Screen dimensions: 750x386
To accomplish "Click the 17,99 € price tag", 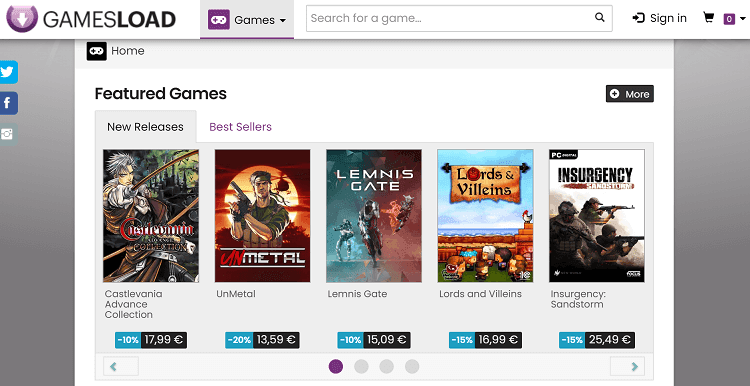I will (164, 340).
